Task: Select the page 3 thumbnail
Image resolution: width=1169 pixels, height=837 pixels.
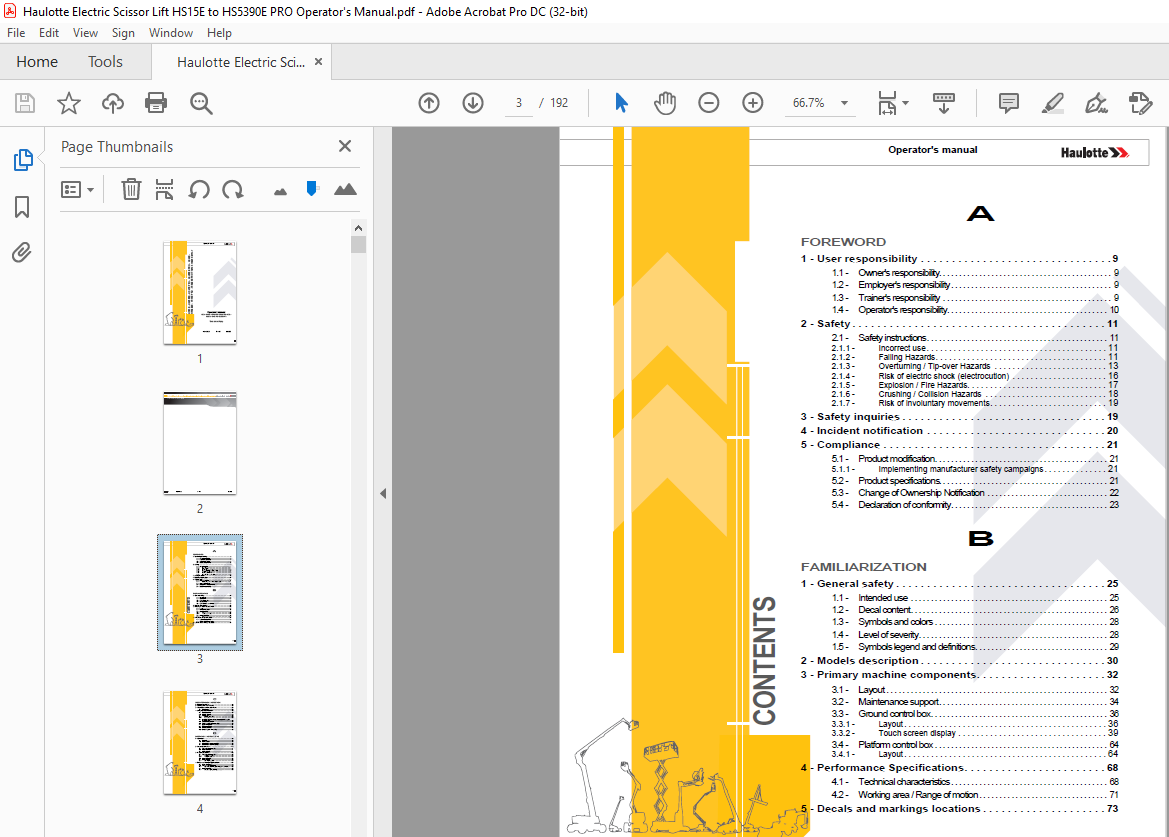Action: pos(200,593)
